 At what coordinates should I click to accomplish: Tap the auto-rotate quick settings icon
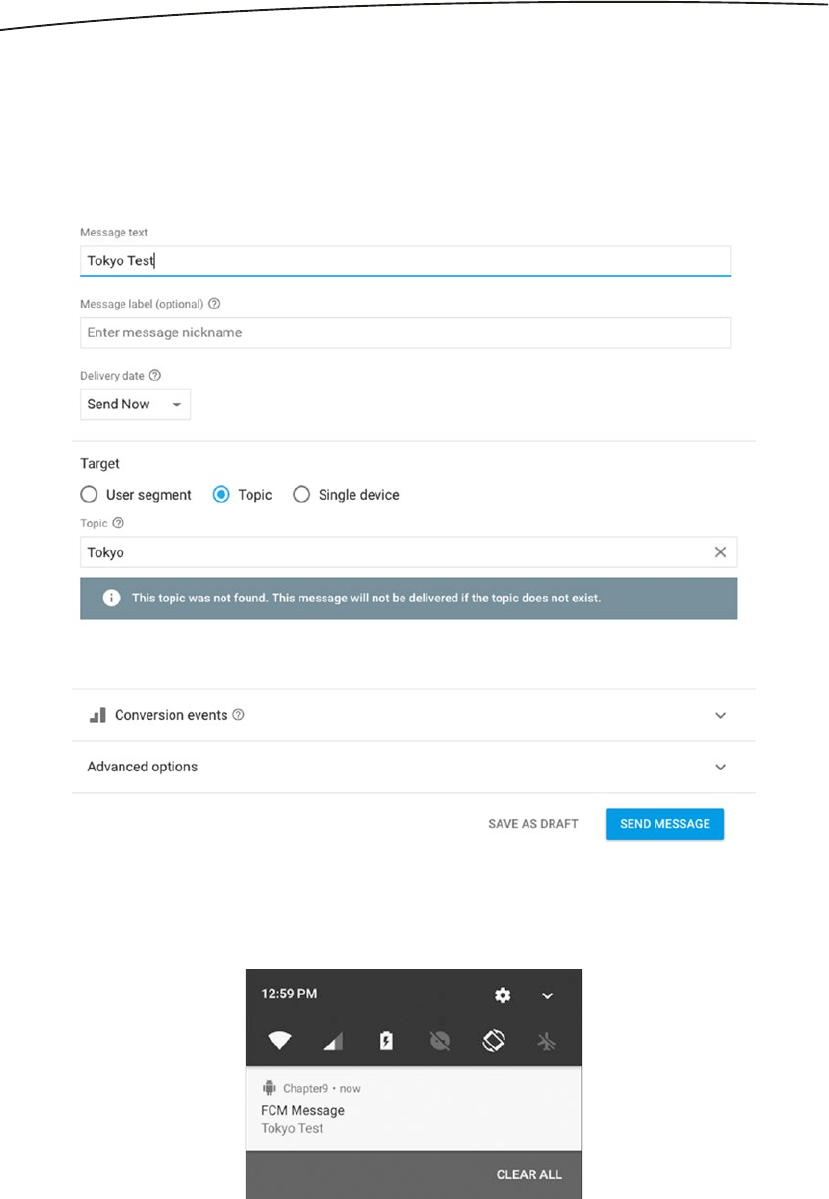pos(493,1041)
